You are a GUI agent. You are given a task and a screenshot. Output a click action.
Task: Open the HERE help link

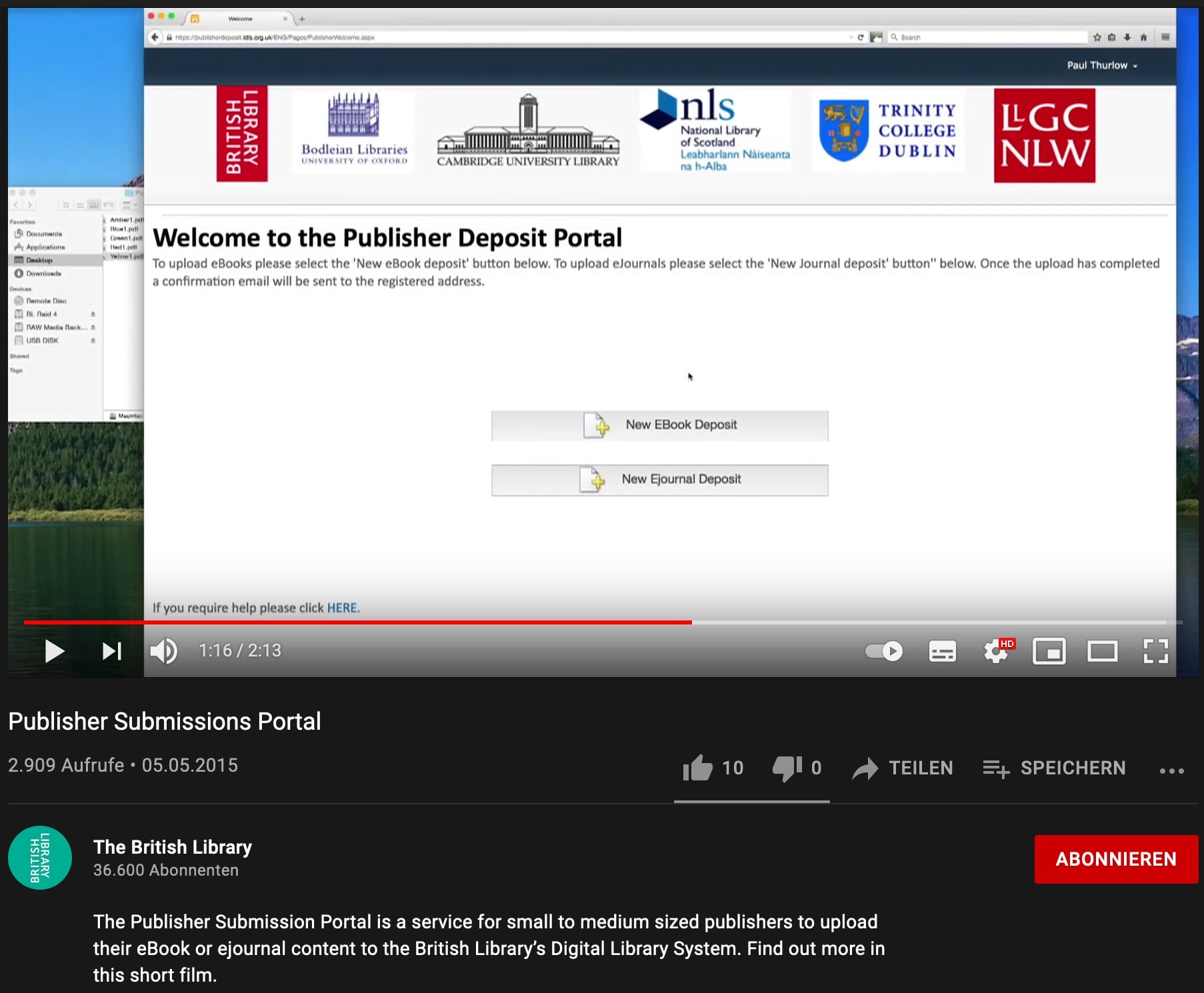(342, 608)
